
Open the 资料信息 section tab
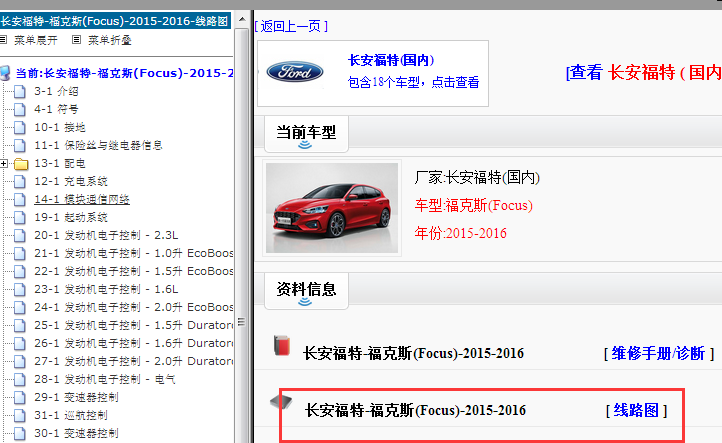[x=306, y=291]
